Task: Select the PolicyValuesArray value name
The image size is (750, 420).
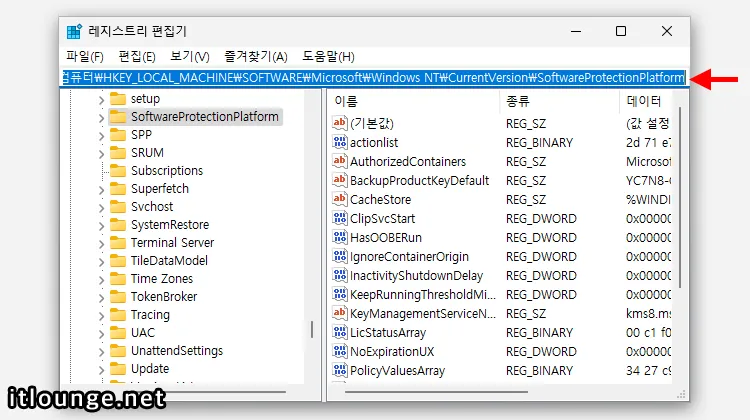Action: pyautogui.click(x=397, y=371)
